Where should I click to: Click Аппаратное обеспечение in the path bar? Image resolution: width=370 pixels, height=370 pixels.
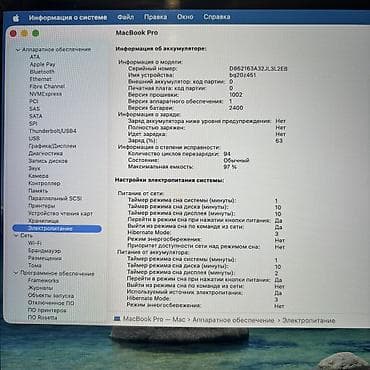[233, 320]
